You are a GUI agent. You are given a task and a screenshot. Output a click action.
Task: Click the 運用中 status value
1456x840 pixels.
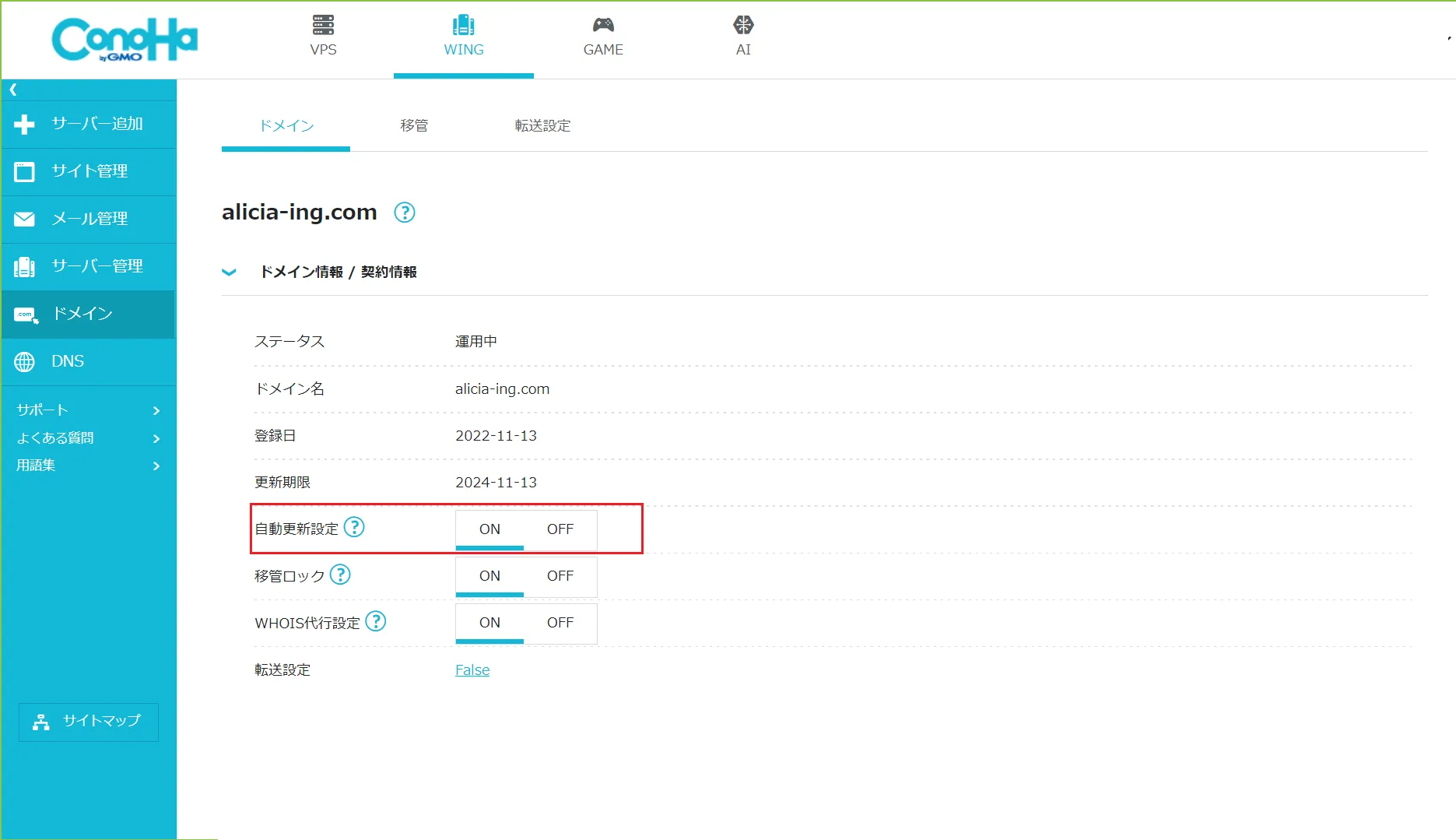476,342
